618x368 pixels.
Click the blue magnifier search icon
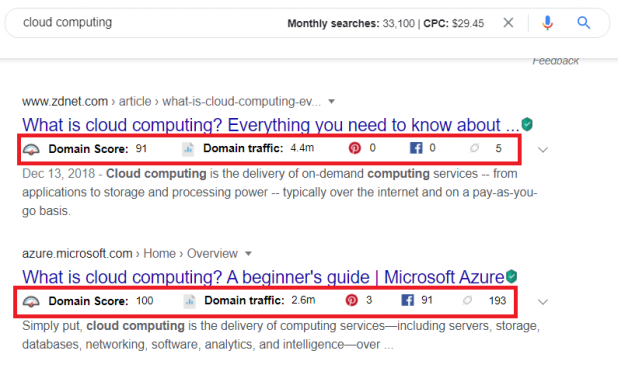(x=584, y=23)
